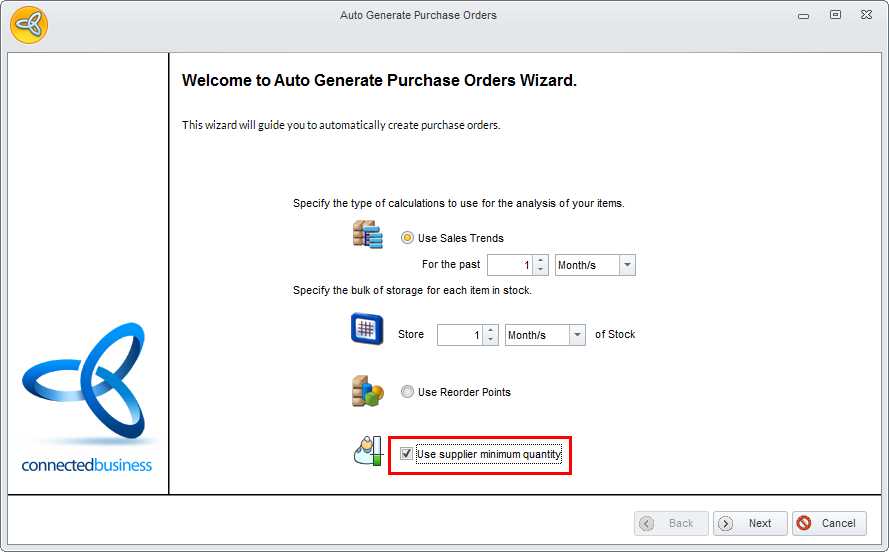Image resolution: width=889 pixels, height=552 pixels.
Task: Click inside the Store number field
Action: (x=459, y=335)
